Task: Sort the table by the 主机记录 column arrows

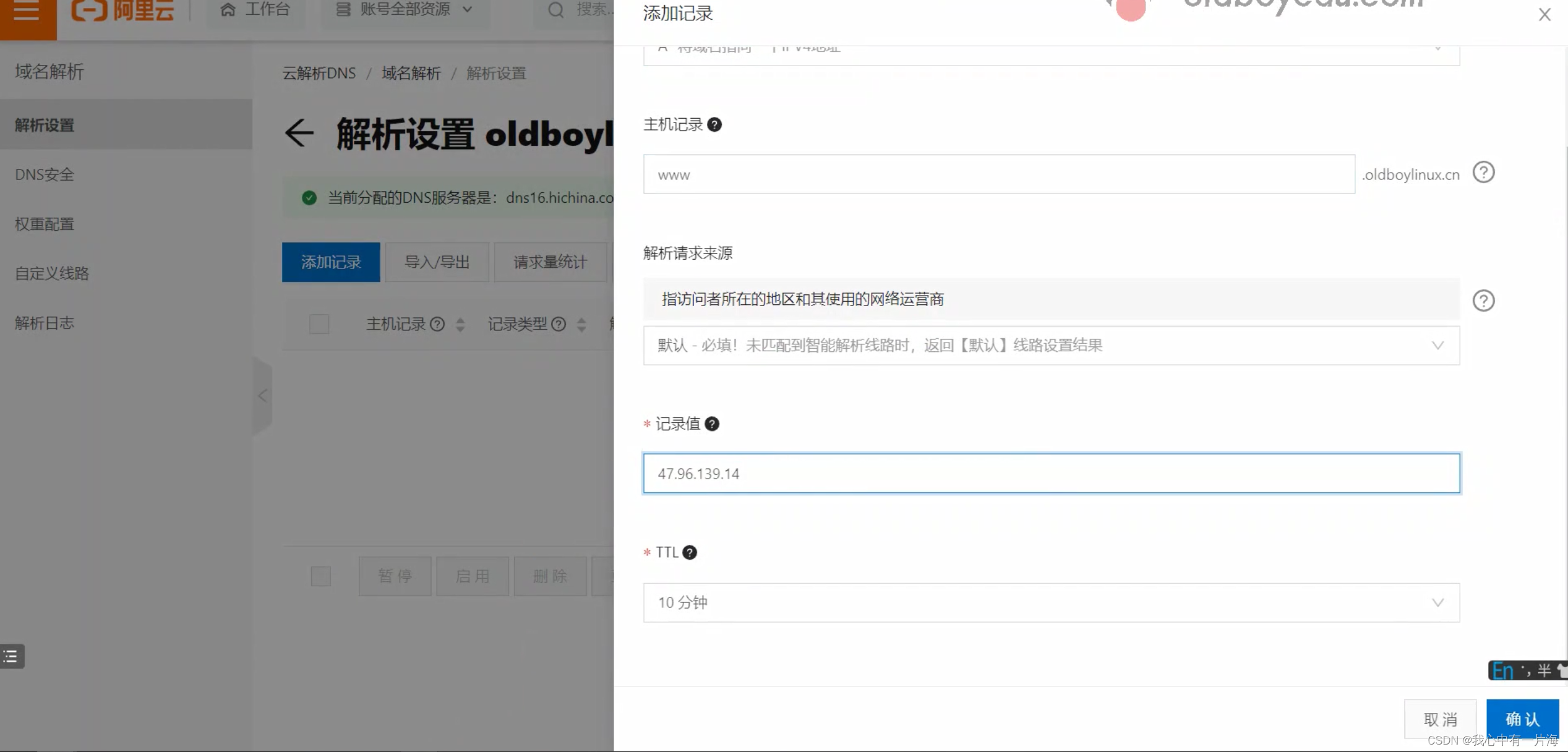Action: click(x=460, y=324)
